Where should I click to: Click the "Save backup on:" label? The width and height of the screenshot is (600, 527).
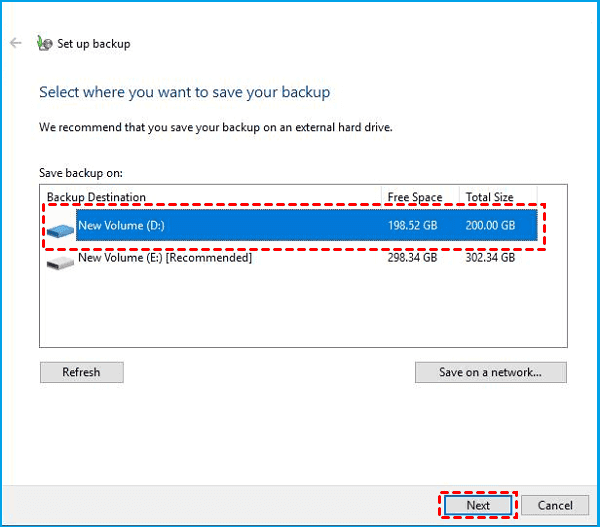(80, 173)
